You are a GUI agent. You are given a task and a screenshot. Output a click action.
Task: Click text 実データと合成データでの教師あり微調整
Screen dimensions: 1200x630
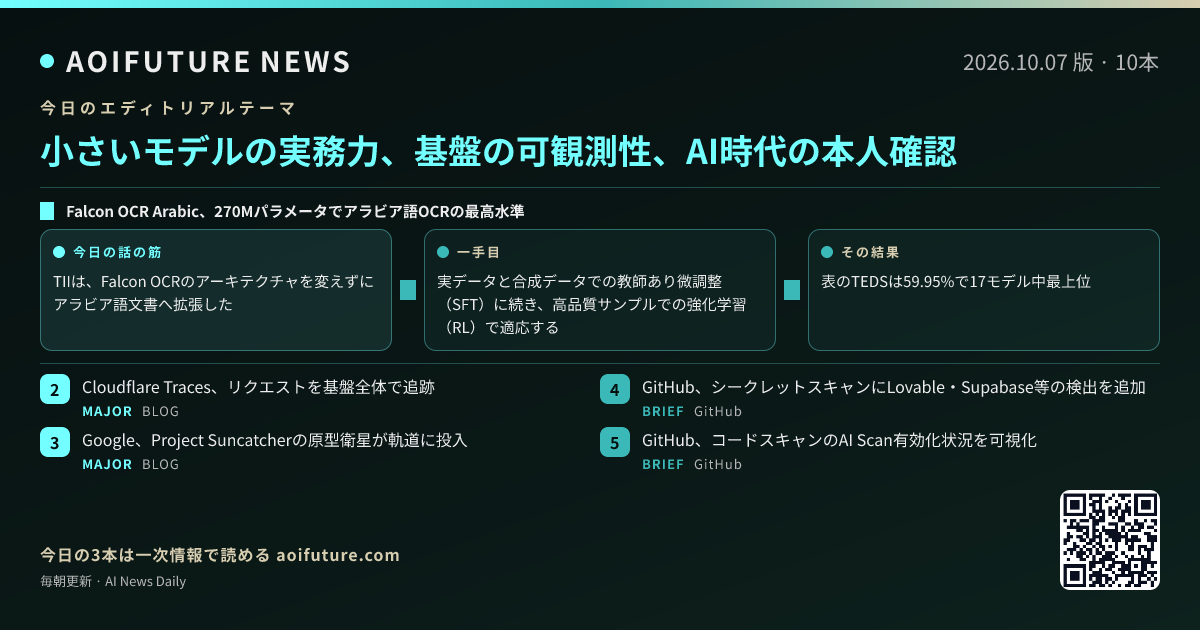(x=593, y=304)
